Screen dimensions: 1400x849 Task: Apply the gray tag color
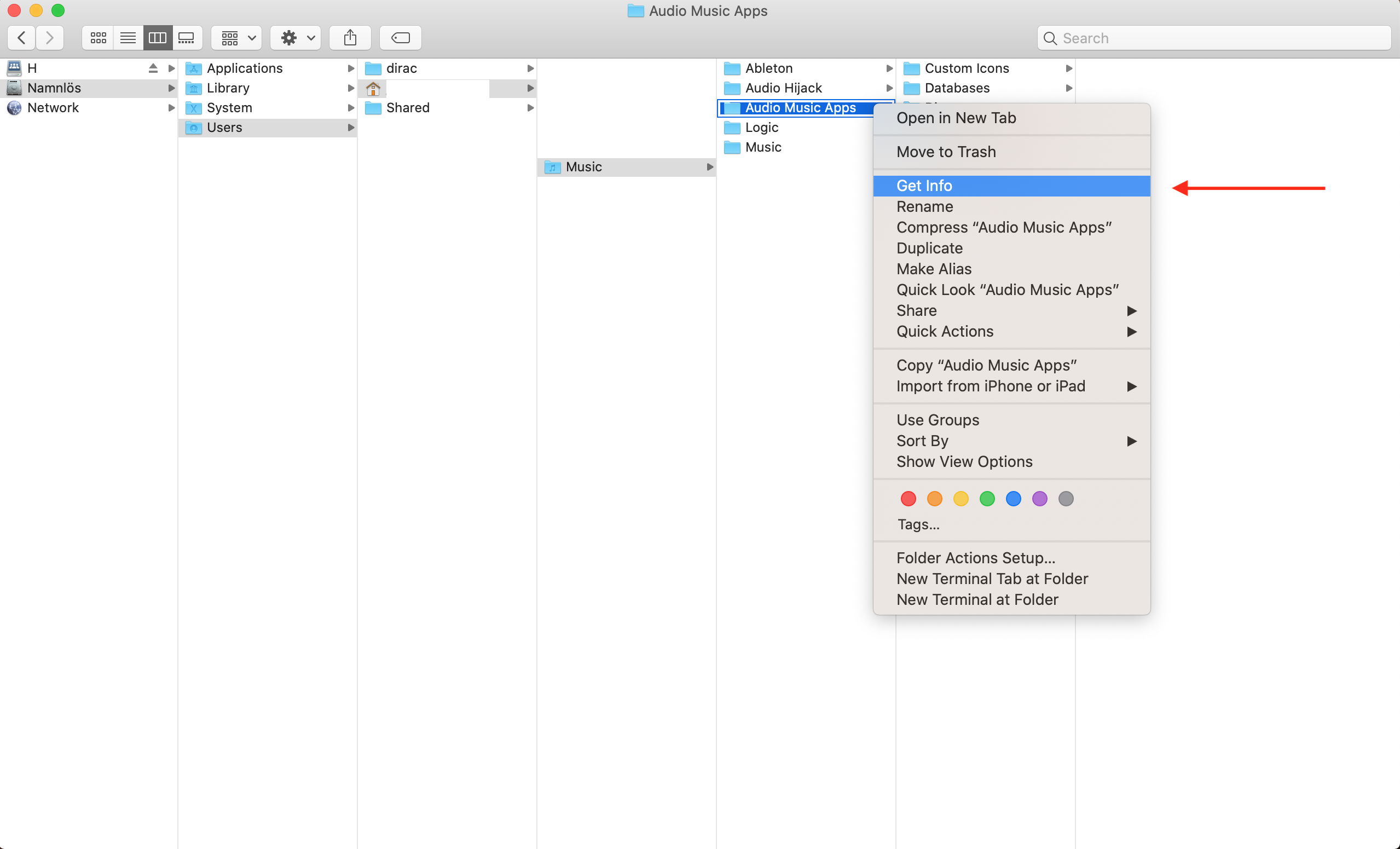click(x=1067, y=499)
